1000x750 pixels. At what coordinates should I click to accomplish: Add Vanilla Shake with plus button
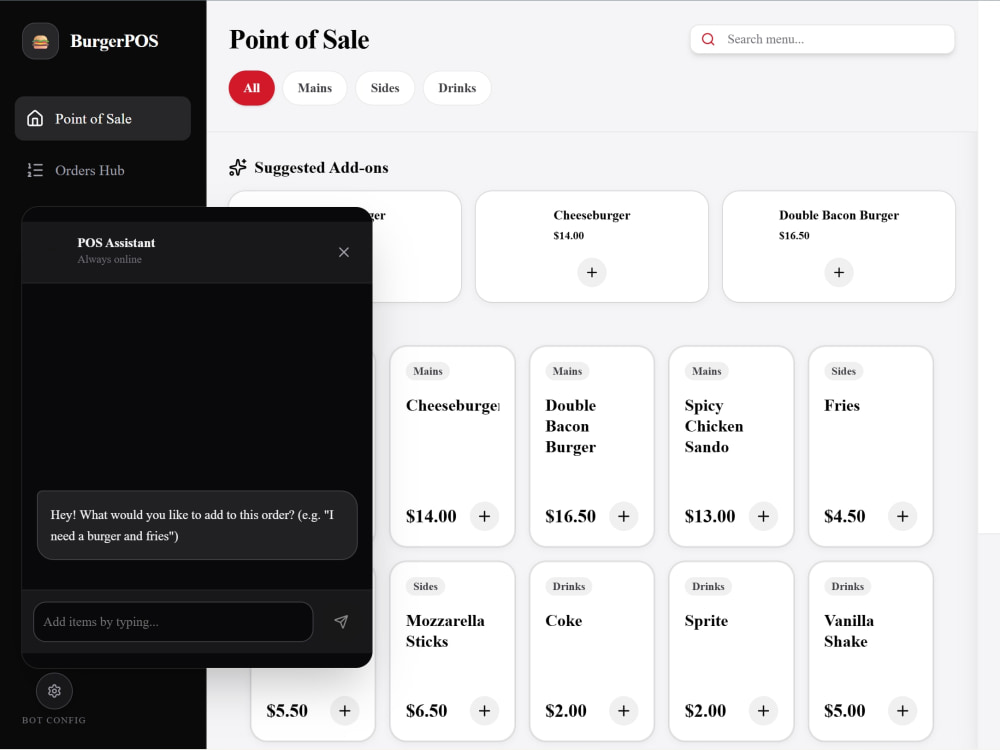(x=902, y=710)
